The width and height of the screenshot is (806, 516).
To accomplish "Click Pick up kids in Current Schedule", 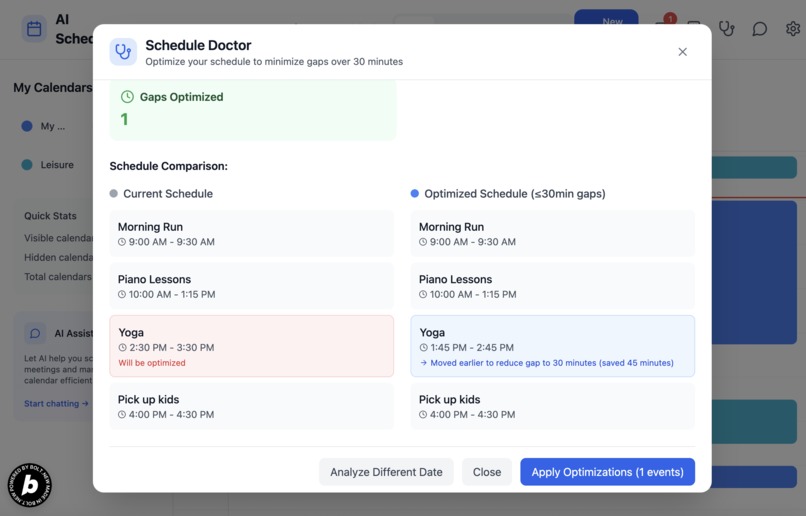I will tap(251, 406).
